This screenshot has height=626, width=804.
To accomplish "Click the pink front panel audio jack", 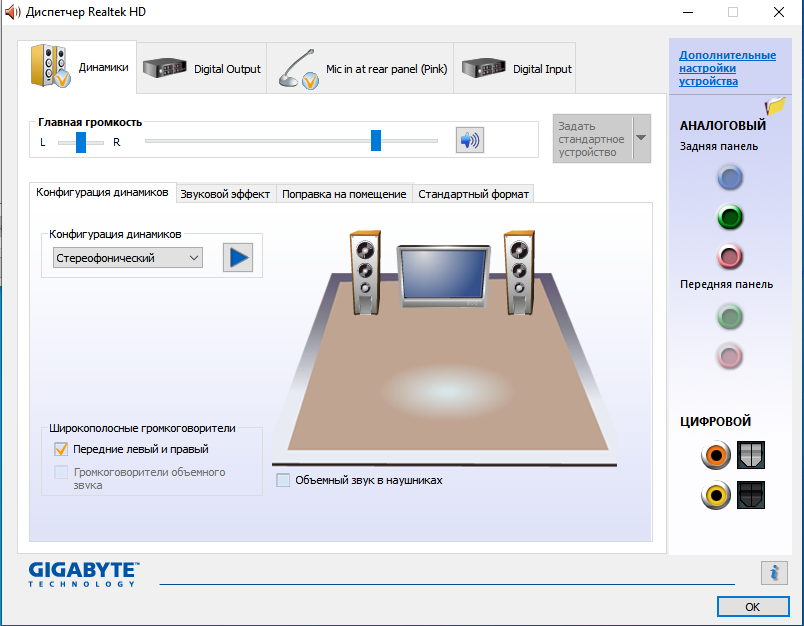I will 730,356.
